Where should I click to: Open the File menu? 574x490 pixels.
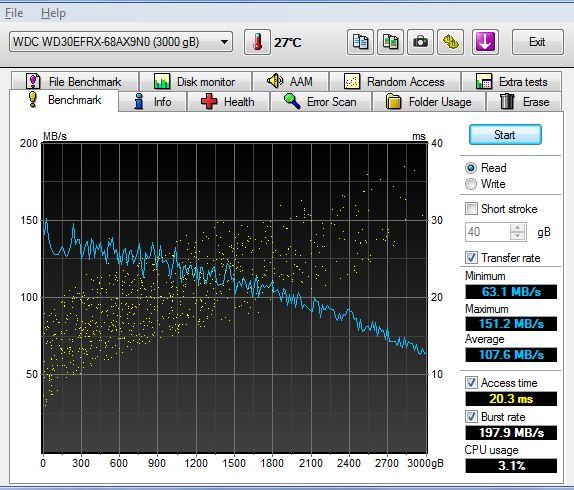click(x=14, y=13)
